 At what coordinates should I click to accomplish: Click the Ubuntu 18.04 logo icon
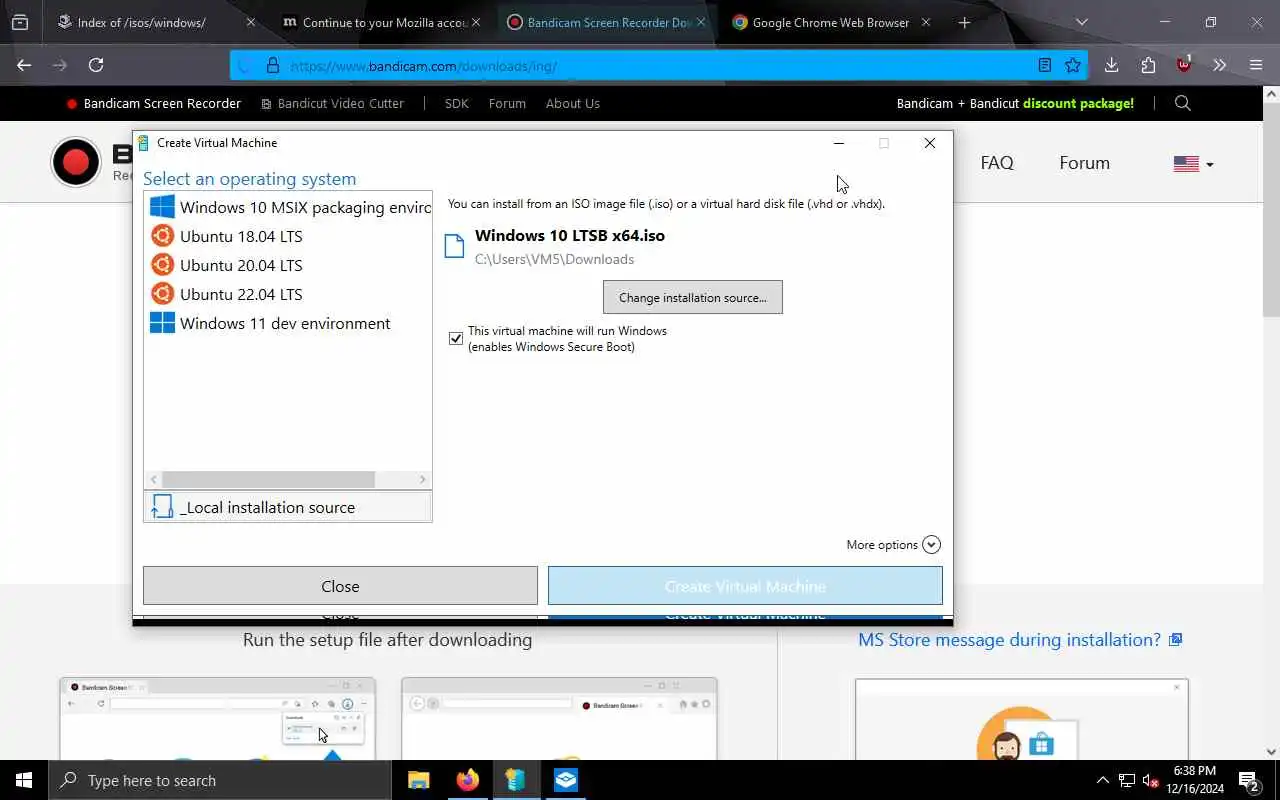162,236
